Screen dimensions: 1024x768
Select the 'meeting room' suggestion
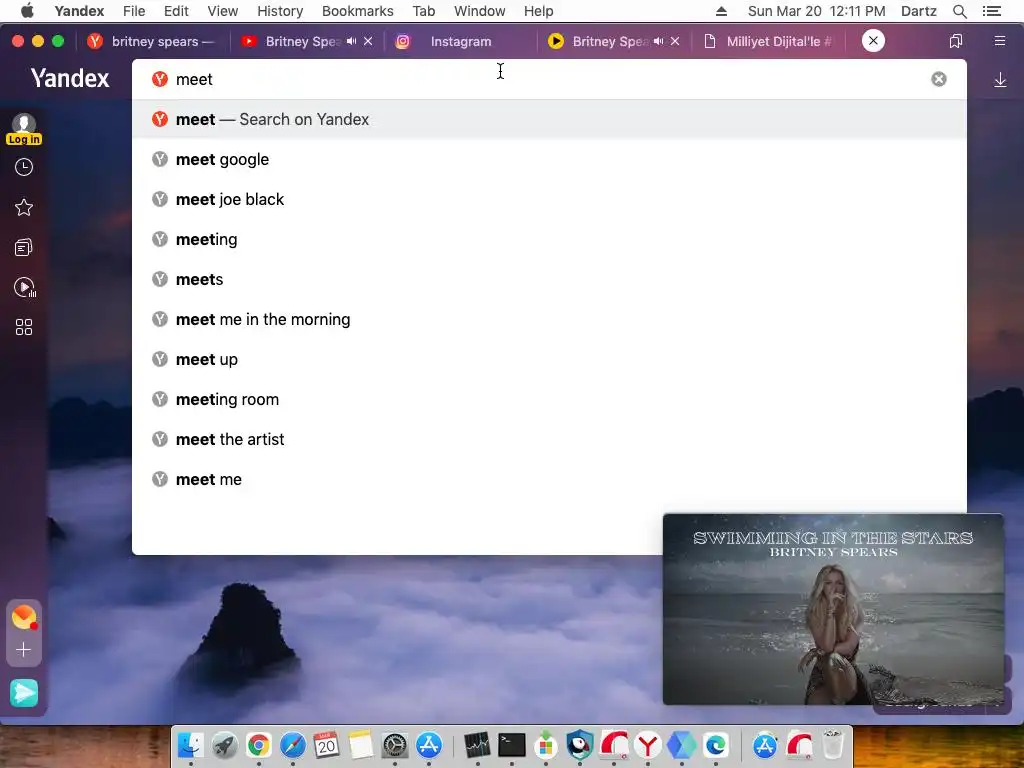coord(549,399)
